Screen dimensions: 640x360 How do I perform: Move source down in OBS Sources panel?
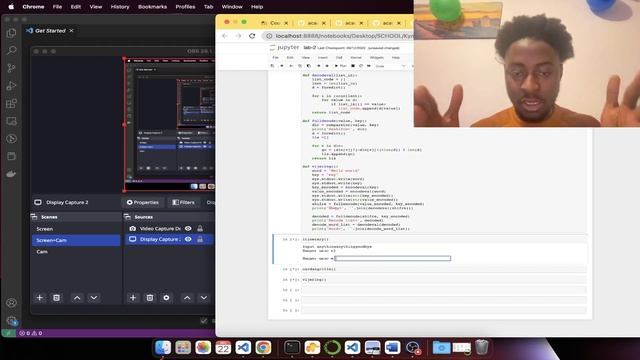204,298
